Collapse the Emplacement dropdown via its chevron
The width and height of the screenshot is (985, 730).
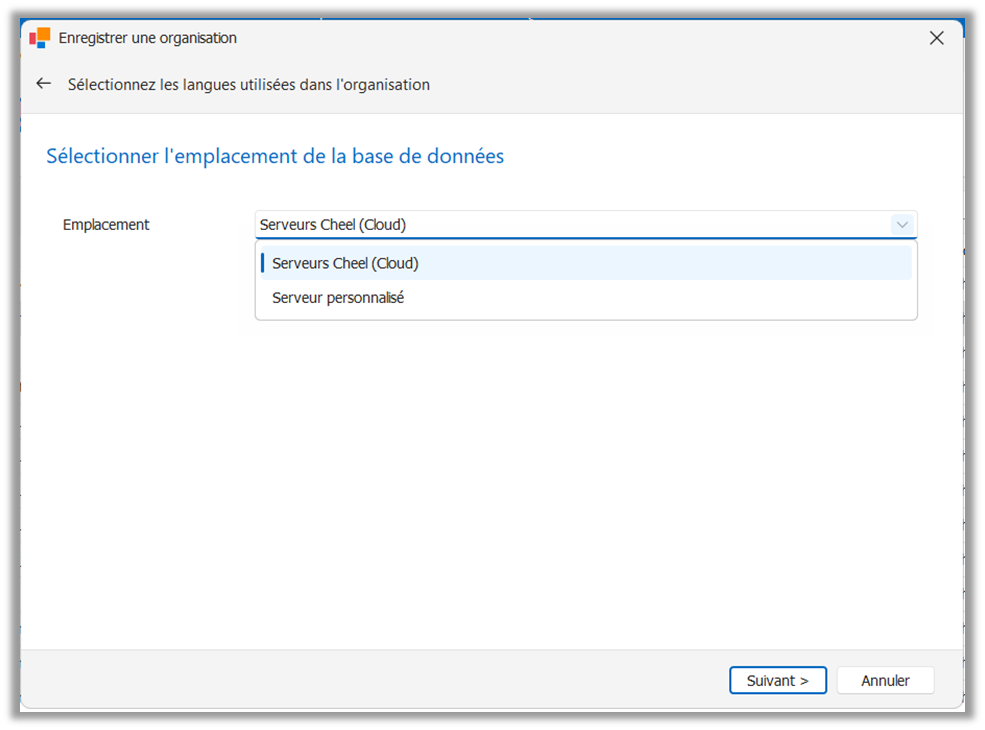[902, 225]
